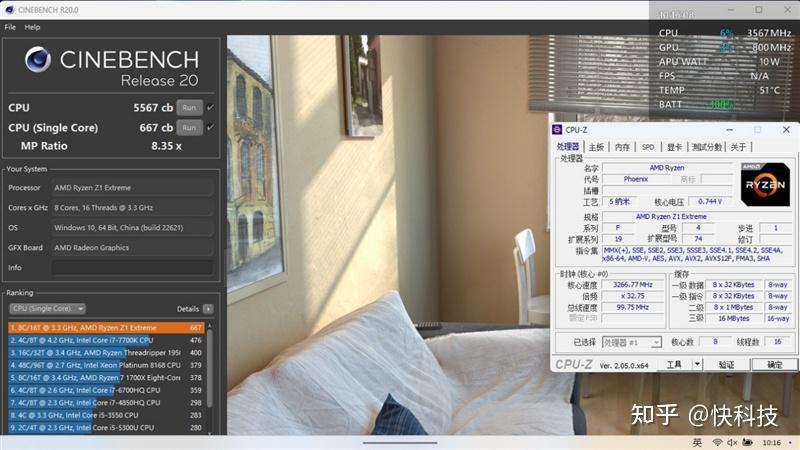Open the Help menu in Cinebench
This screenshot has width=800, height=450.
click(32, 27)
